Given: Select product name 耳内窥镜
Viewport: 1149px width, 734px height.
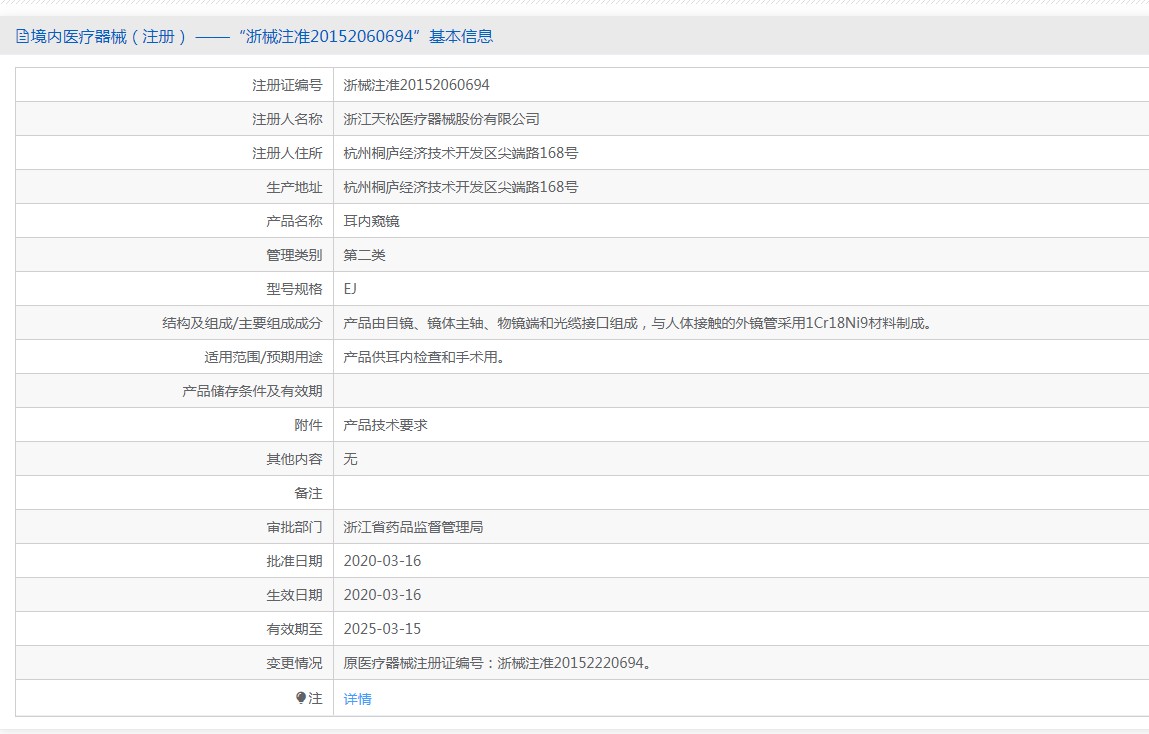Looking at the screenshot, I should click(x=371, y=221).
